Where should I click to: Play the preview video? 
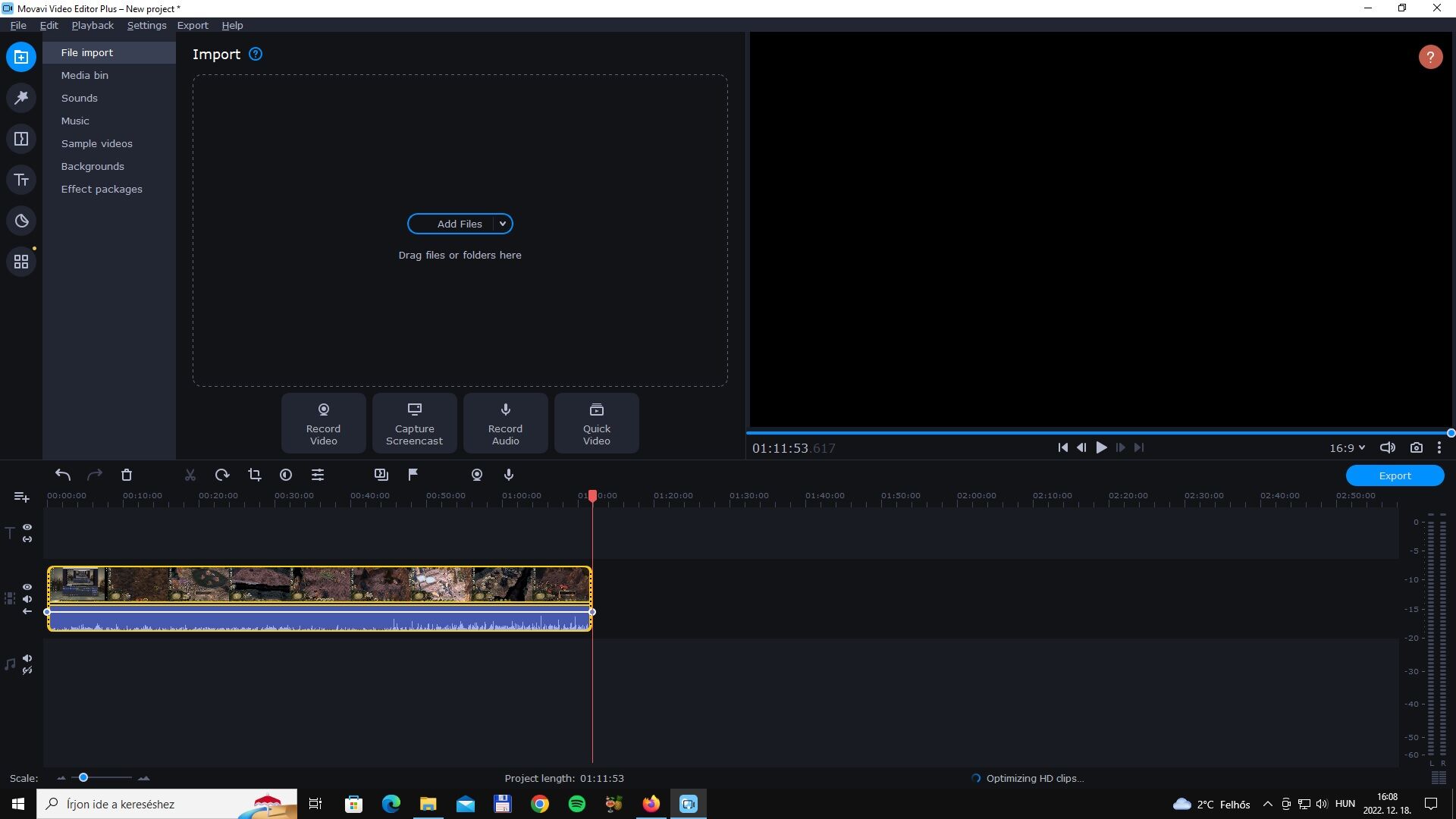click(x=1101, y=447)
